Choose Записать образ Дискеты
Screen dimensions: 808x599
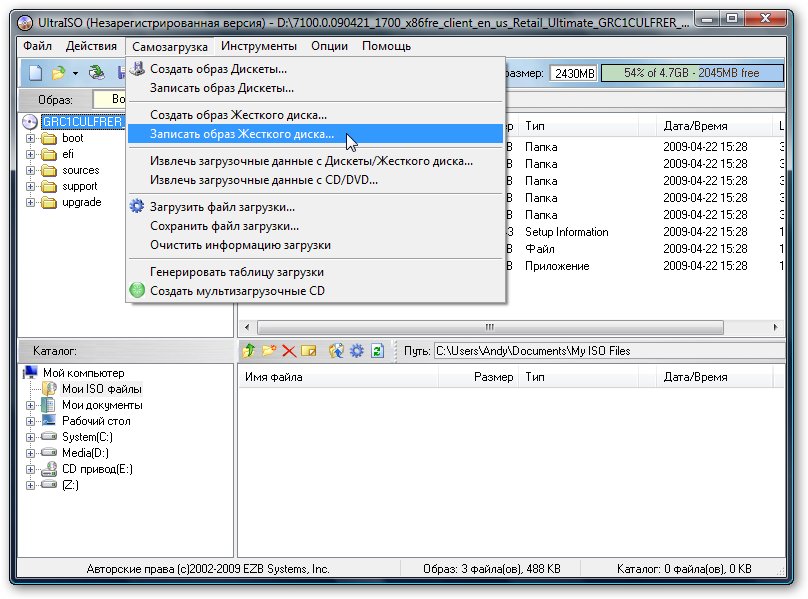[315, 88]
